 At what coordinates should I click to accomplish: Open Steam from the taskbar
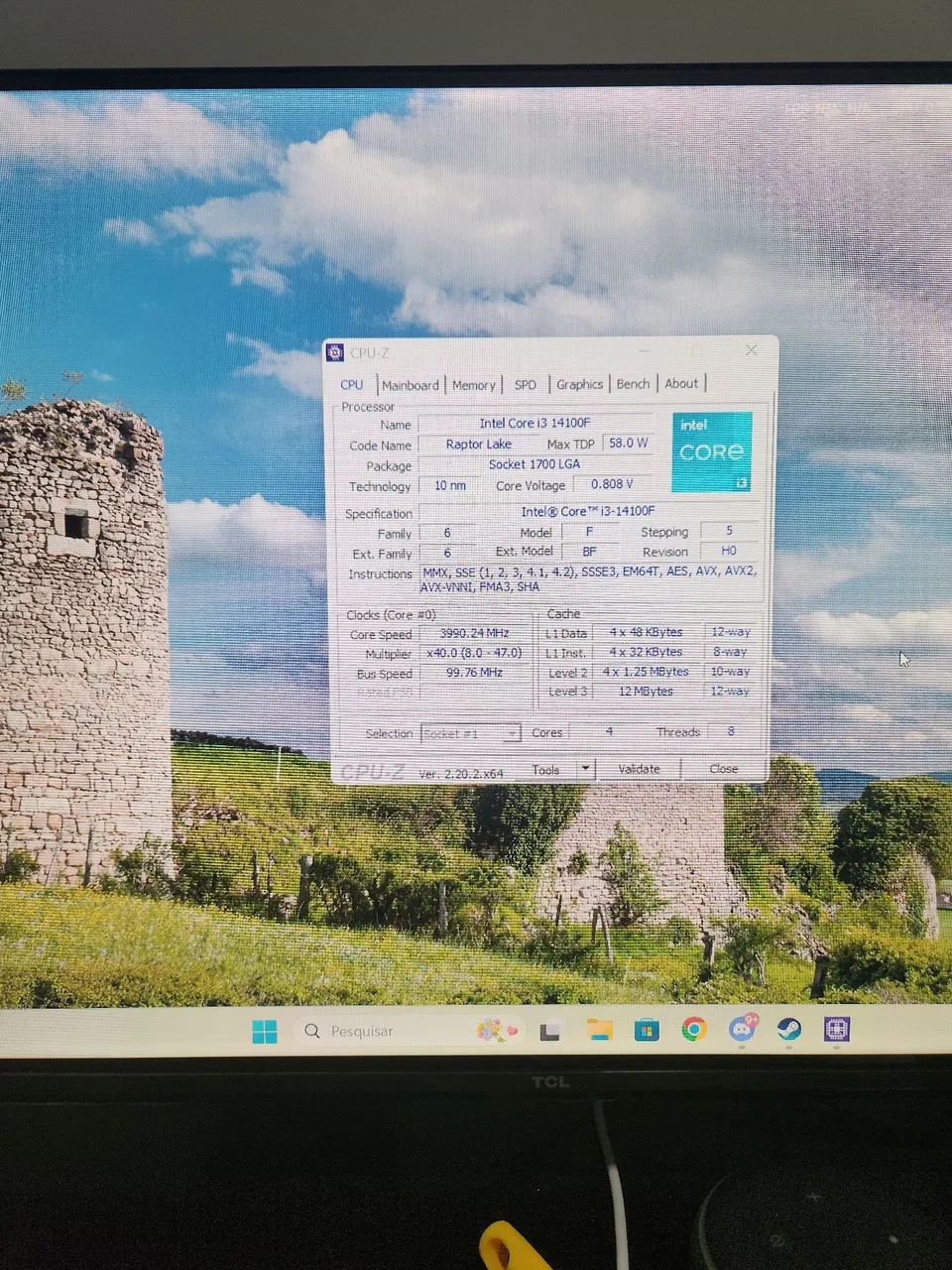click(x=788, y=1029)
